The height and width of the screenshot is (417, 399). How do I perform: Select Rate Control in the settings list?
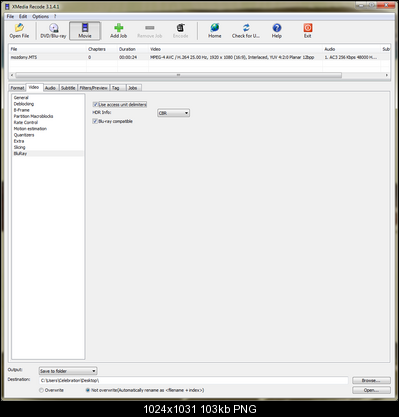click(x=26, y=122)
